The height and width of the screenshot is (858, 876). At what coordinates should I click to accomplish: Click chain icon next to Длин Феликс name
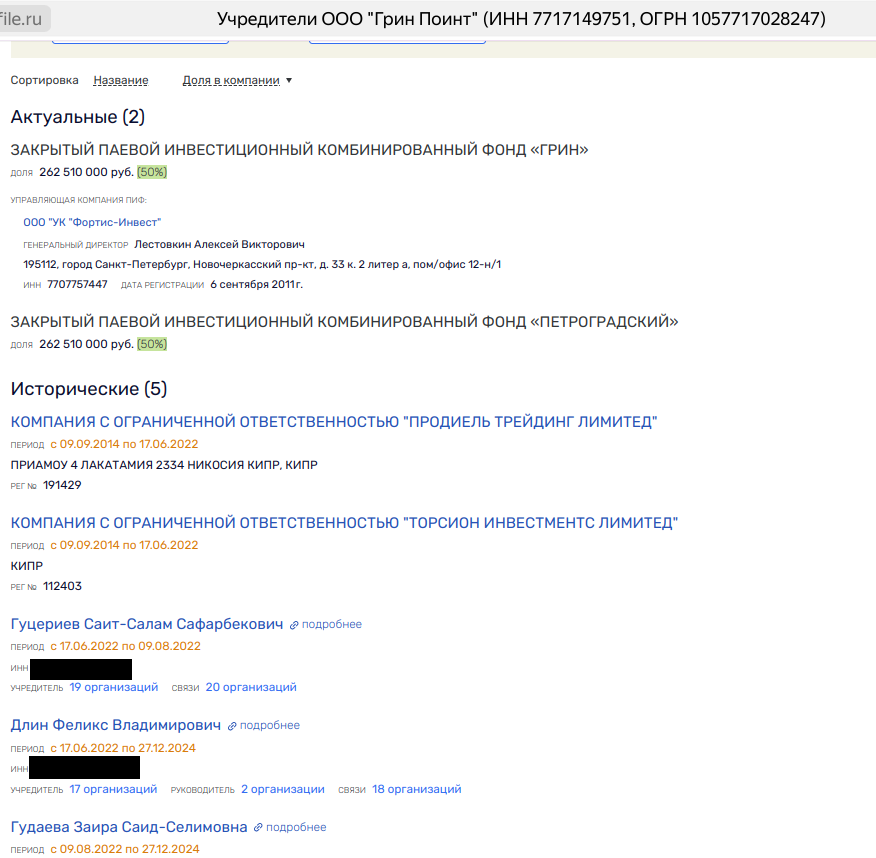pos(232,726)
